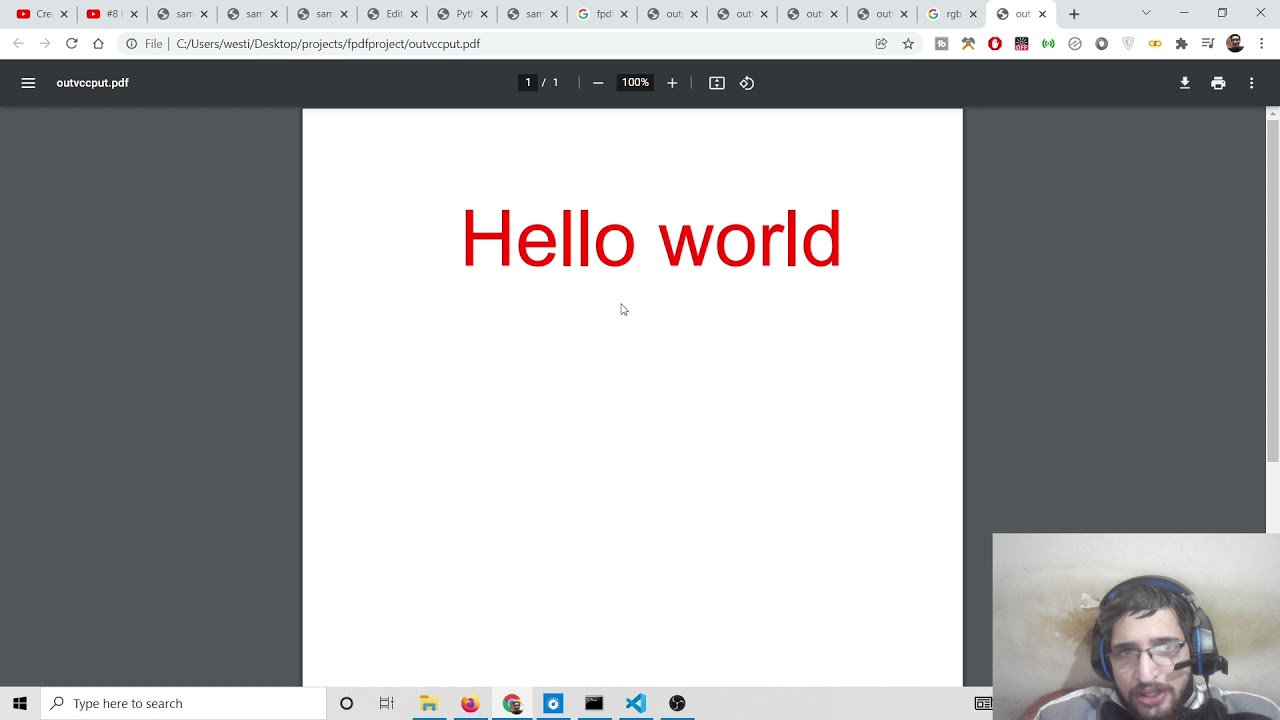Download the PDF file
Image resolution: width=1280 pixels, height=720 pixels.
point(1185,83)
